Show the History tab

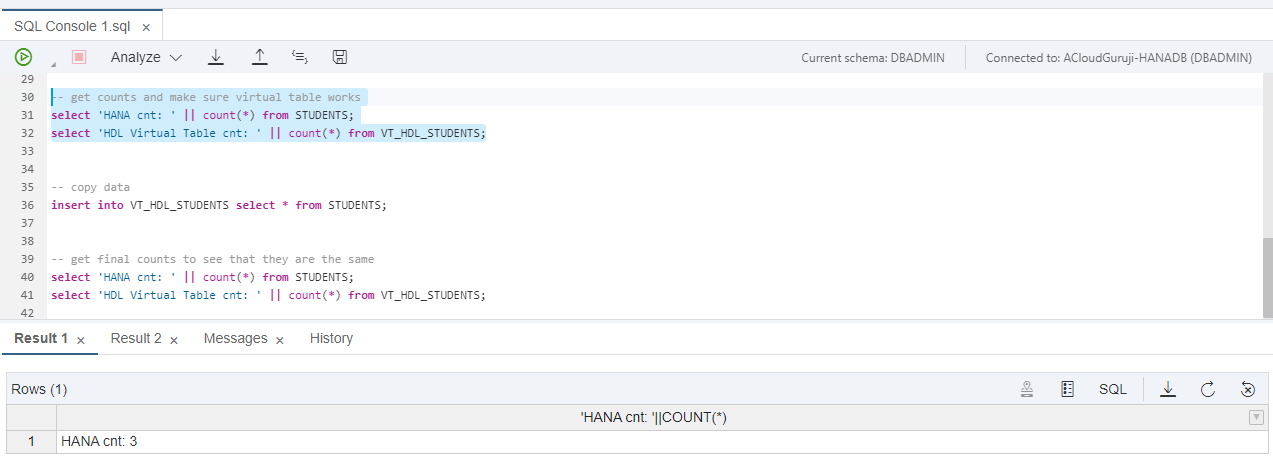(331, 339)
